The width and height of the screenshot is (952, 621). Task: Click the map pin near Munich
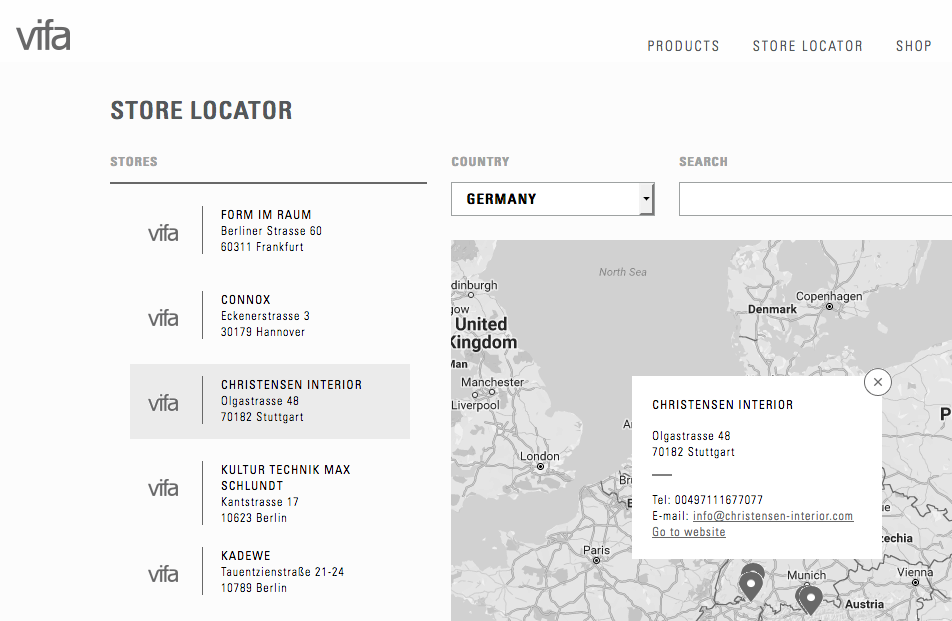(810, 599)
